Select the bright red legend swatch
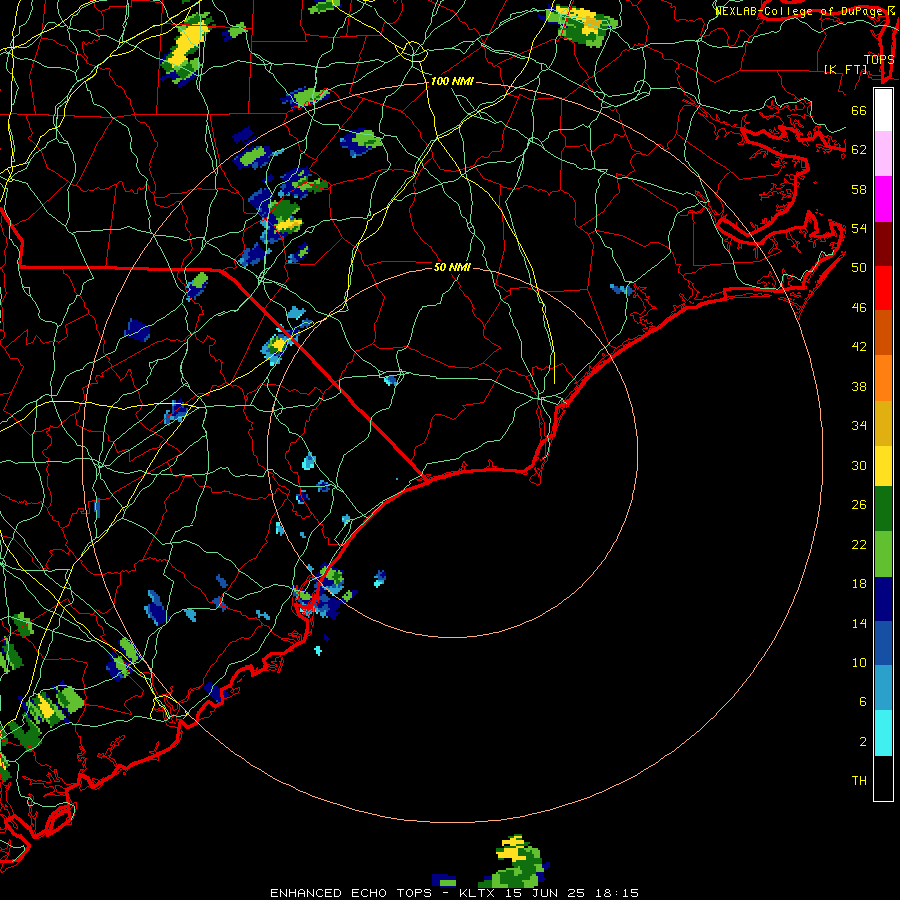Screen dimensions: 900x900 (883, 288)
